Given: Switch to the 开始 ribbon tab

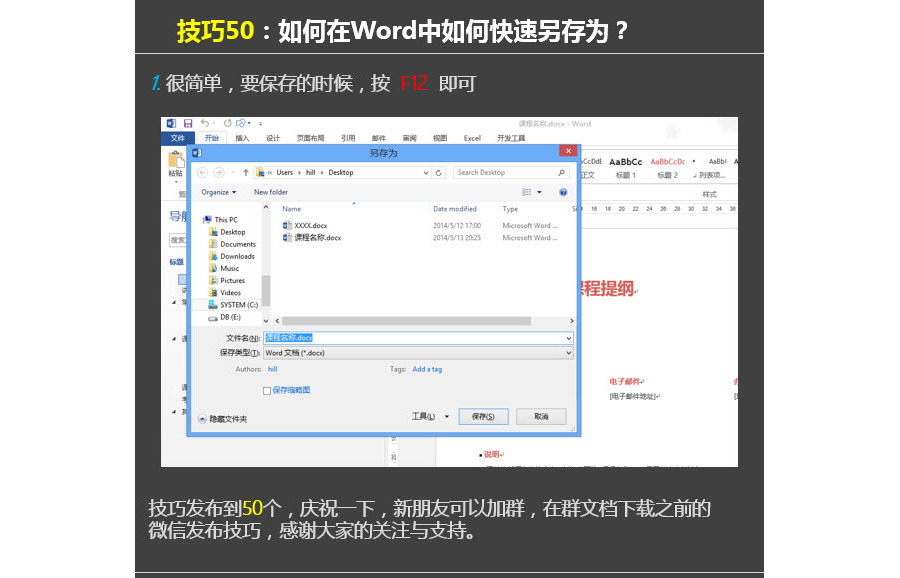Looking at the screenshot, I should click(212, 138).
